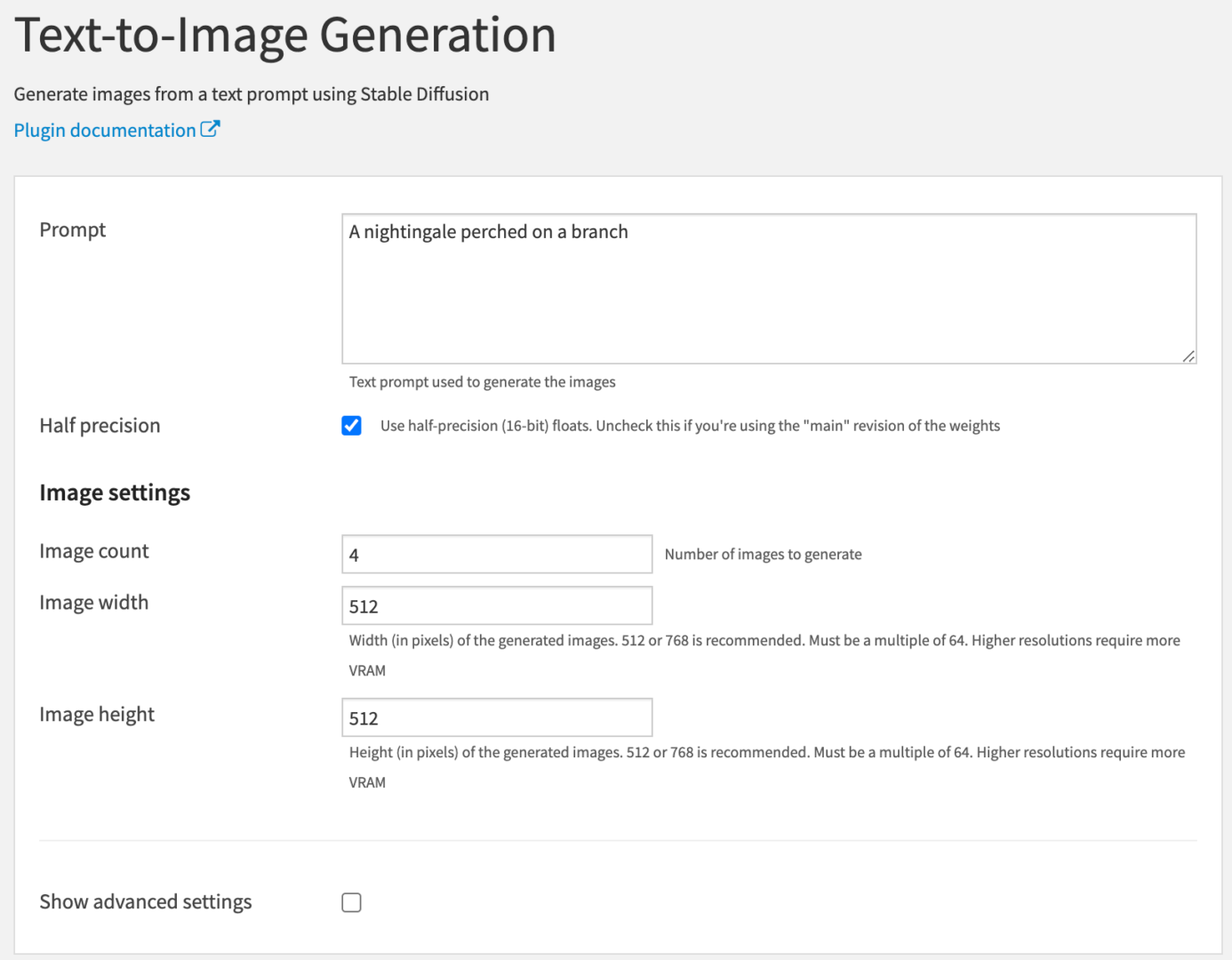Click the Half precision label
Viewport: 1232px width, 960px height.
tap(100, 425)
